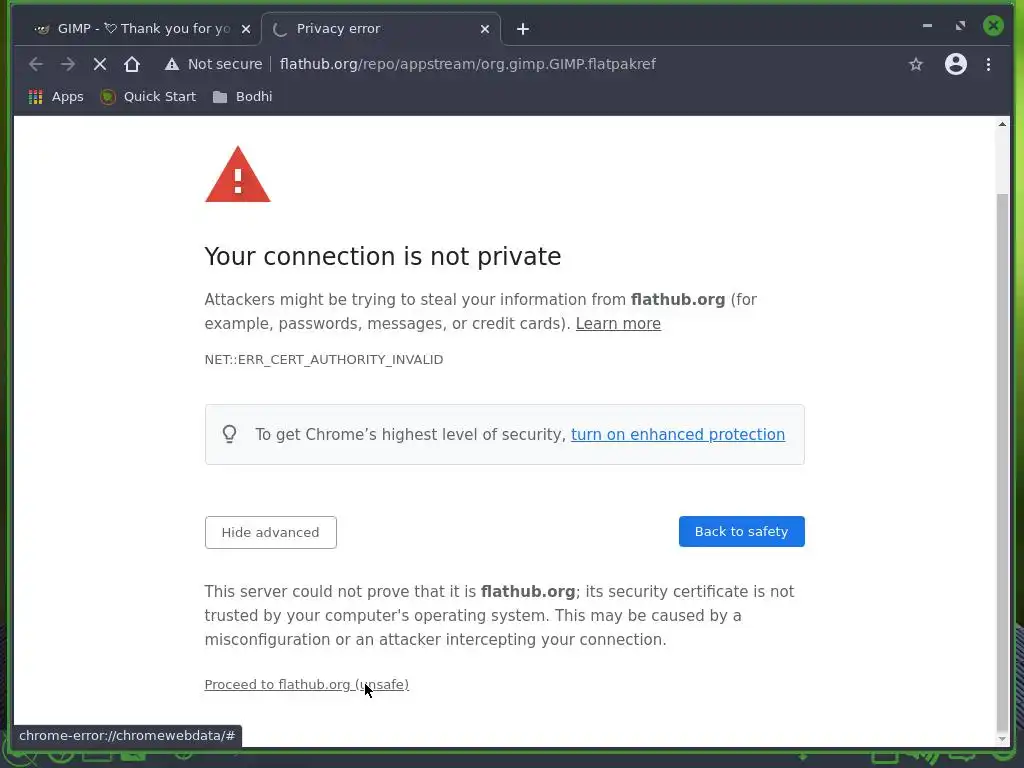This screenshot has height=768, width=1024.
Task: Open the Learn more link
Action: click(618, 324)
